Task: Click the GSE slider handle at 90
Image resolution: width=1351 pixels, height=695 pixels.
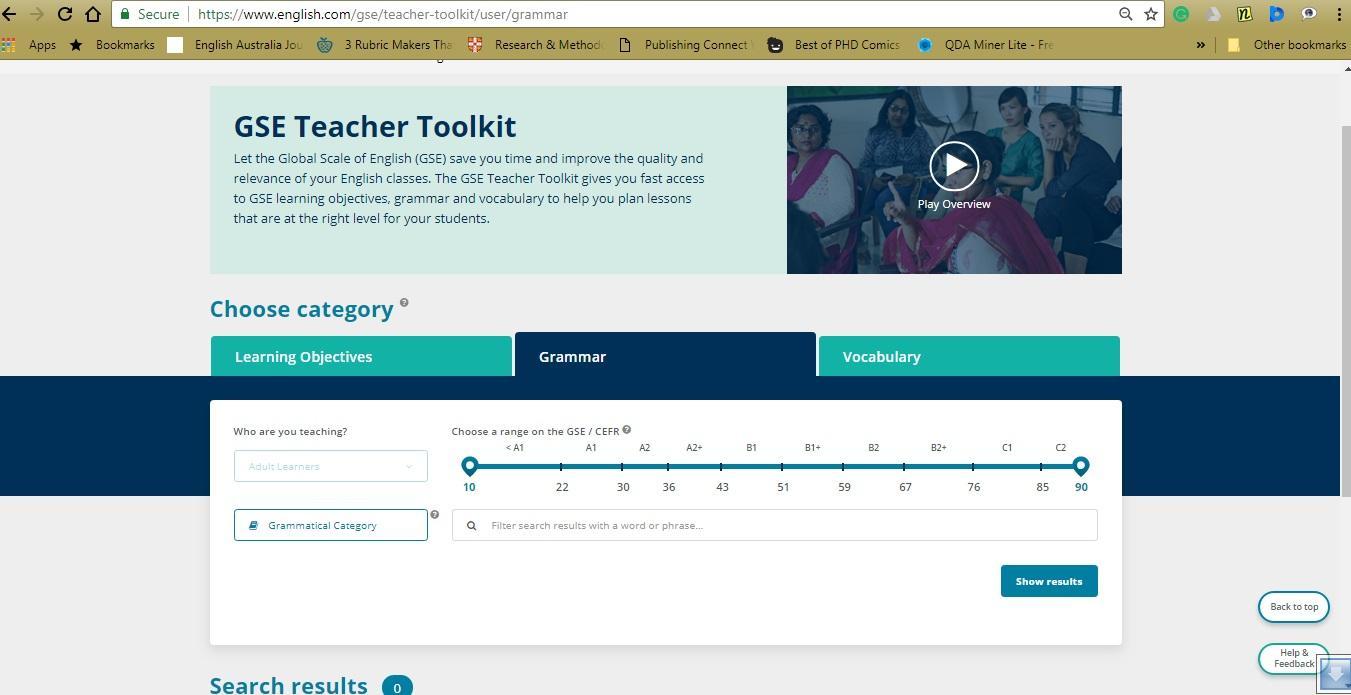Action: click(x=1080, y=465)
